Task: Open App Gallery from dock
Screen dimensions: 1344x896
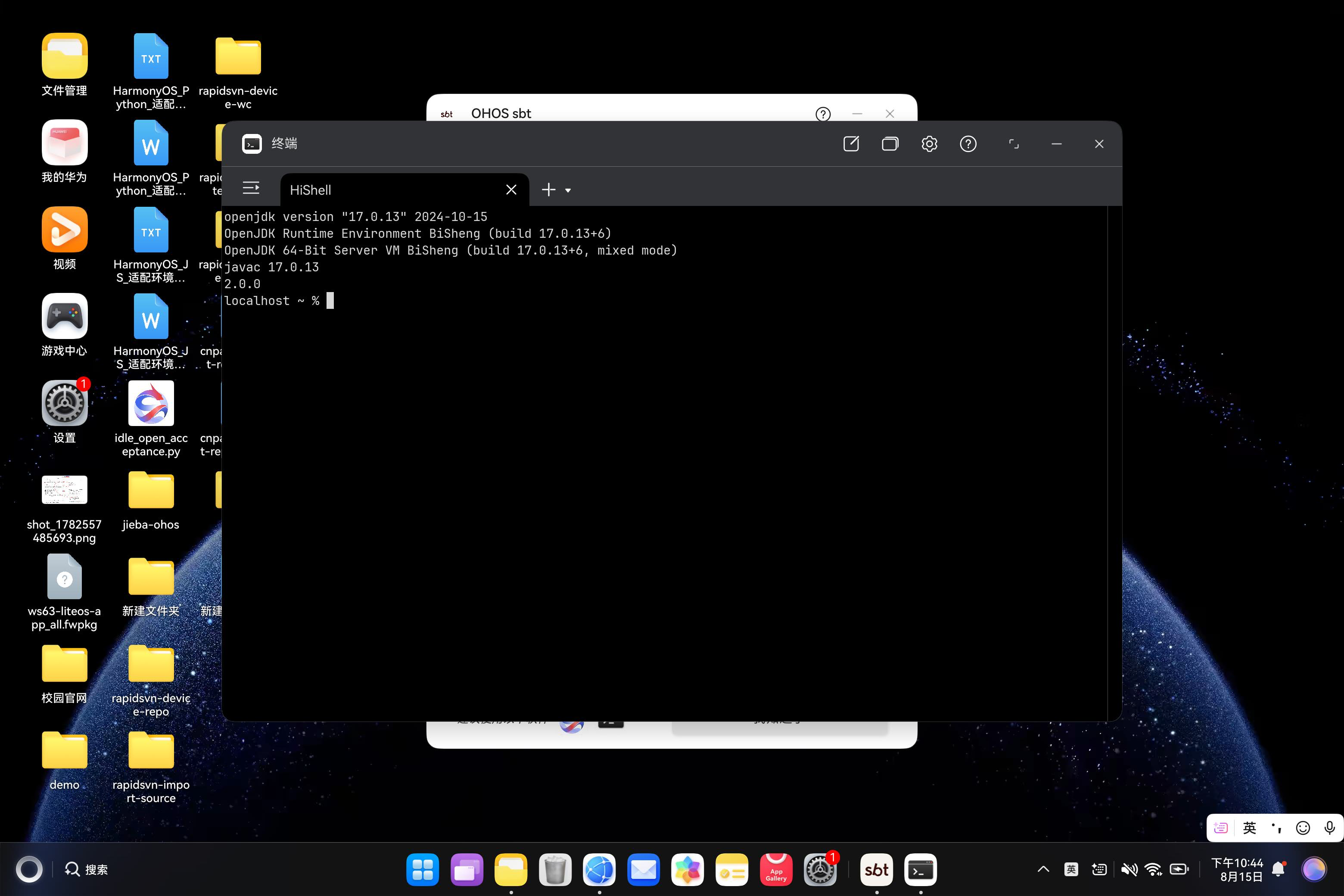Action: pos(776,870)
